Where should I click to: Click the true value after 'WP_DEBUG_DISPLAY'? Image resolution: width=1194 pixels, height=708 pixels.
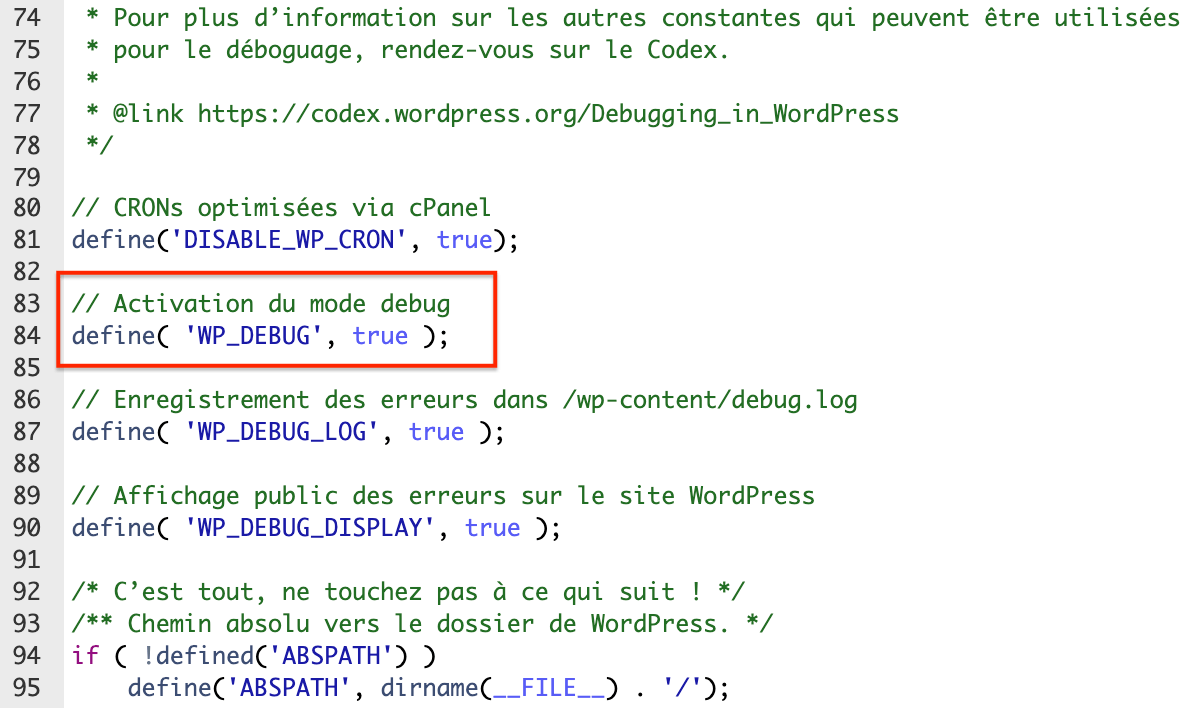click(492, 527)
